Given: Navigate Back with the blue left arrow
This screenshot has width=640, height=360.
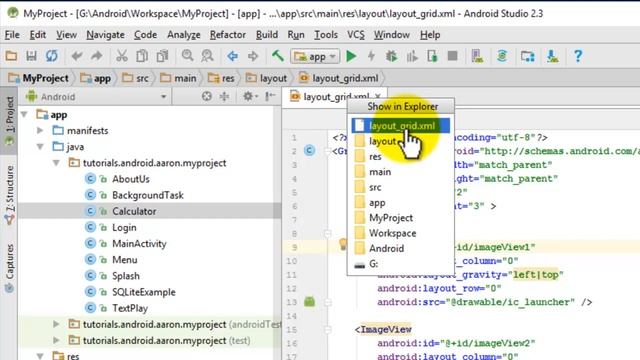Looking at the screenshot, I should (x=233, y=56).
